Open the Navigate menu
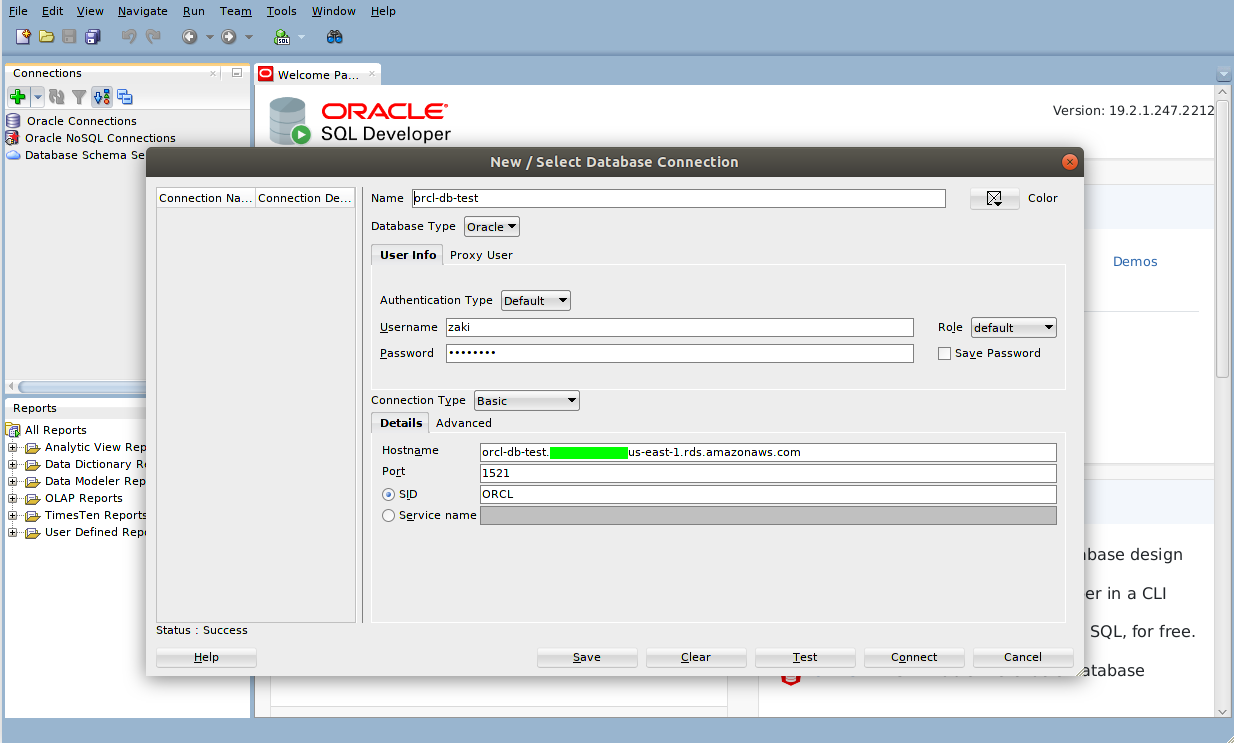Image resolution: width=1234 pixels, height=743 pixels. click(x=143, y=11)
